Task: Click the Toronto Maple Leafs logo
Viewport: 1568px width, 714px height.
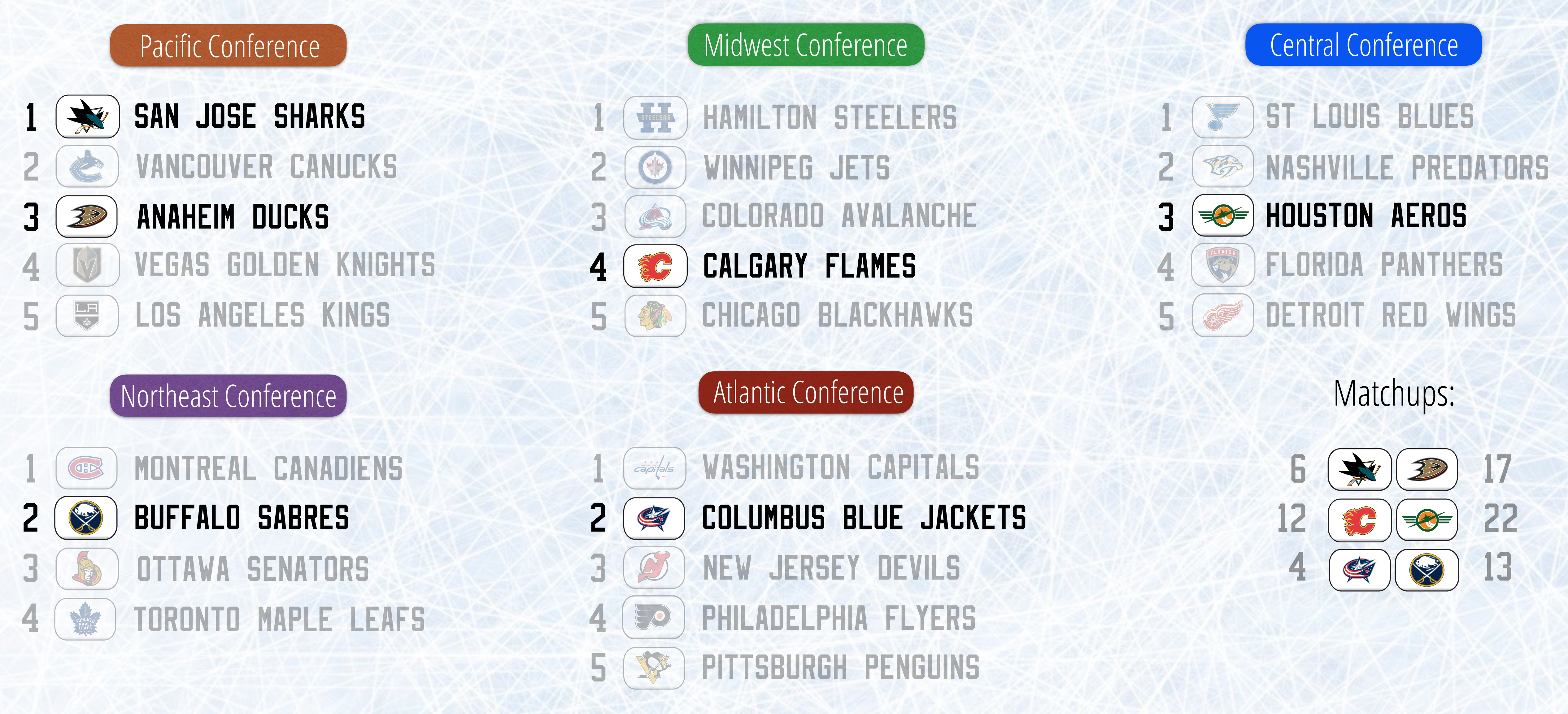Action: [85, 619]
